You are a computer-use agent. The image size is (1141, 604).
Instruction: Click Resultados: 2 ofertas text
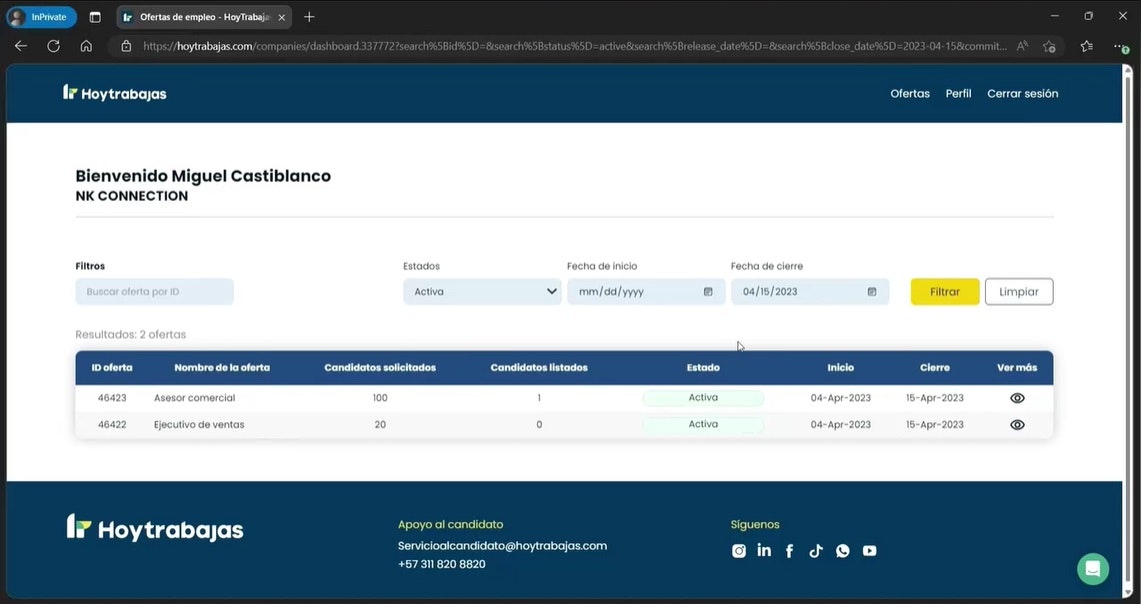coord(131,335)
